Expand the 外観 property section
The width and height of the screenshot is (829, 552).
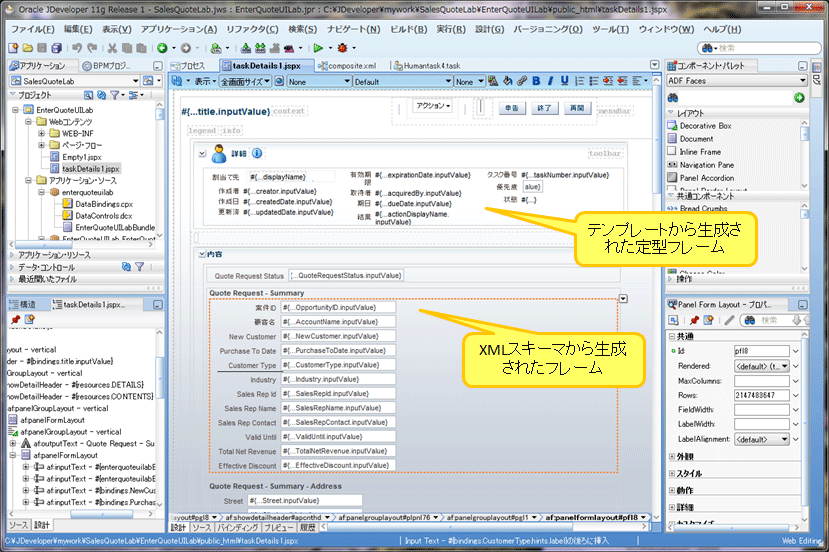tap(672, 456)
